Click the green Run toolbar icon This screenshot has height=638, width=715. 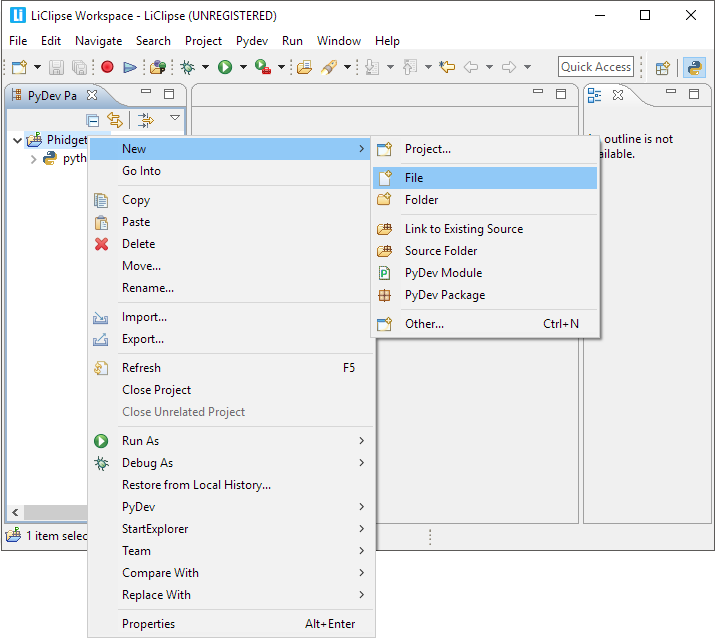[225, 67]
